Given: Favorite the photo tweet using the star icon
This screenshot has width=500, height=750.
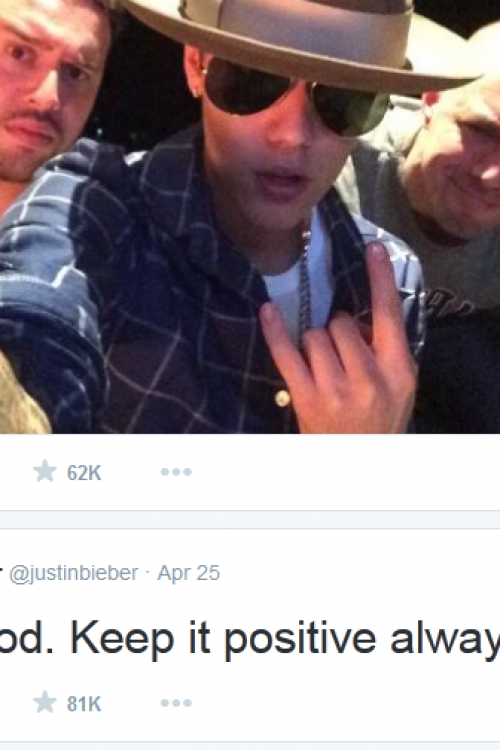Looking at the screenshot, I should [45, 471].
